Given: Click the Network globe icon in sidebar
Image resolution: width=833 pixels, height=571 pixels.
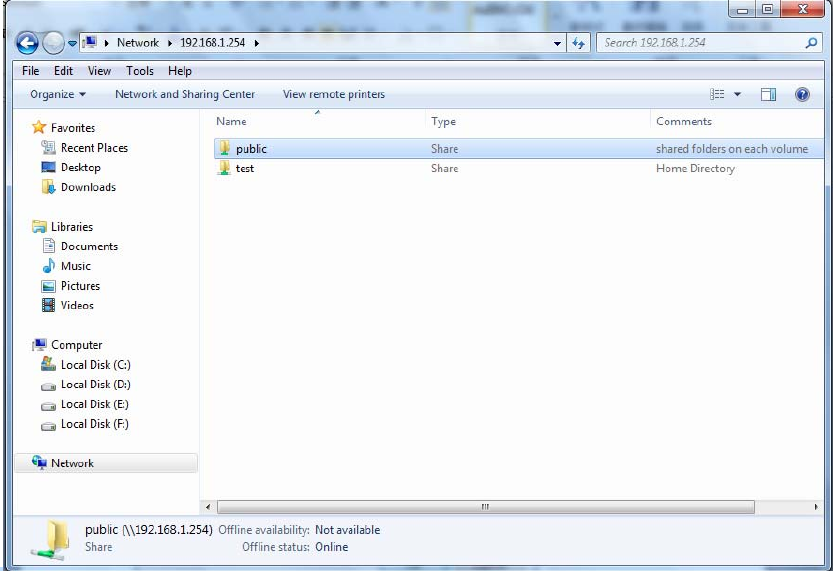Looking at the screenshot, I should (x=39, y=462).
